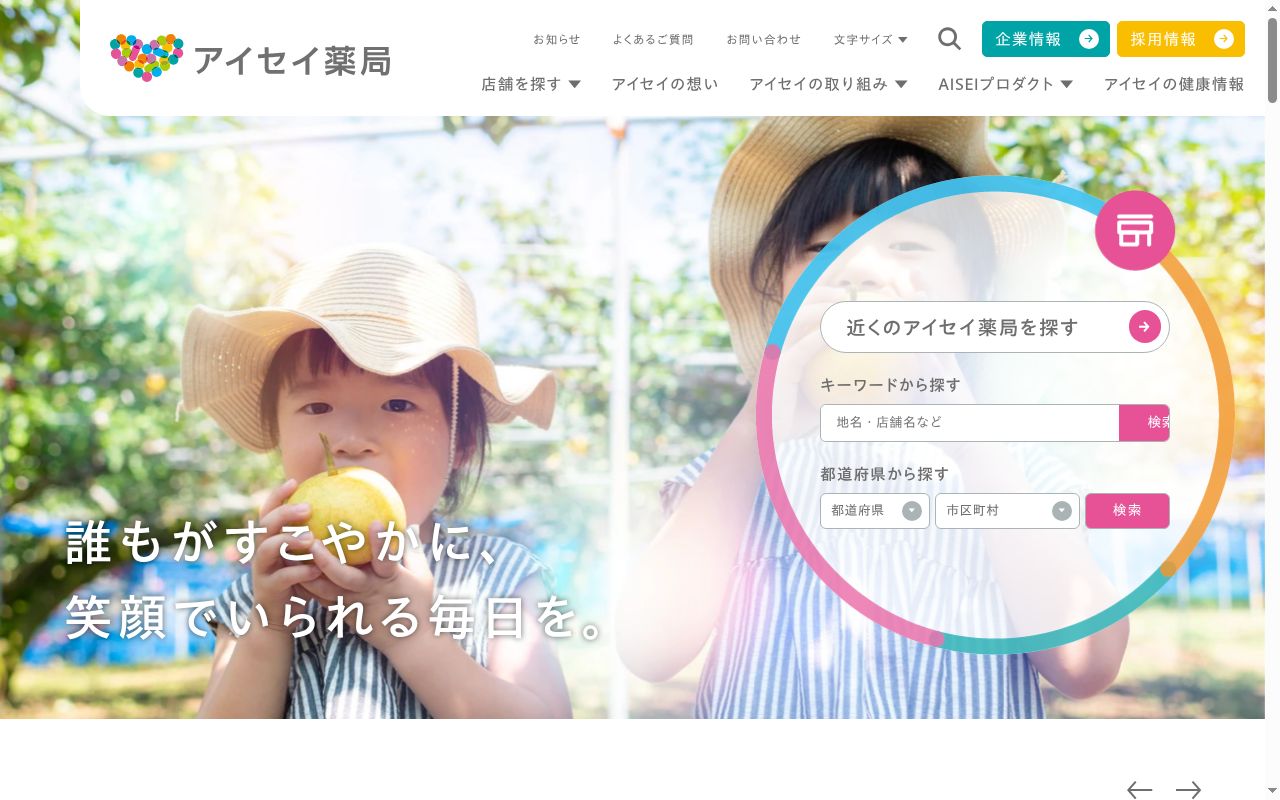
Task: Click the キーワードから探す label
Action: [890, 385]
